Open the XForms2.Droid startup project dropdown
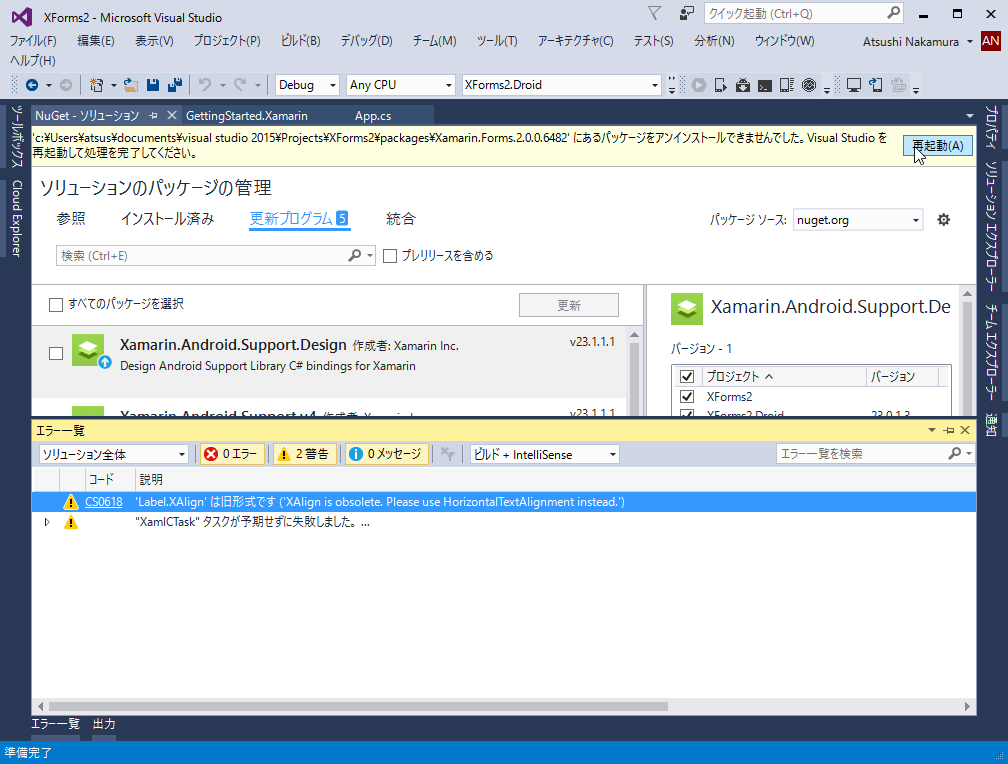1008x764 pixels. [561, 85]
